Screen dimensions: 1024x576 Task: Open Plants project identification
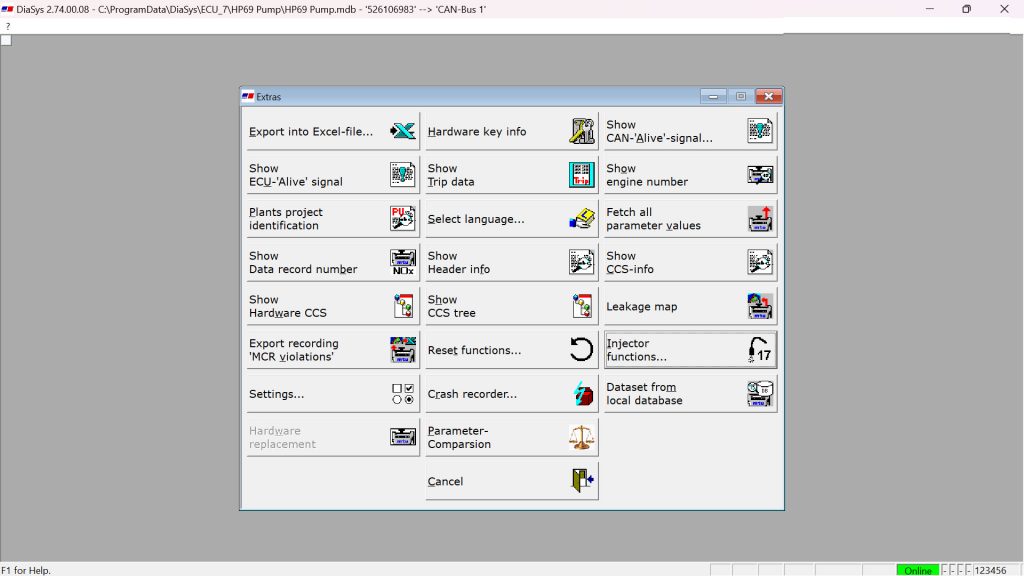click(x=333, y=219)
